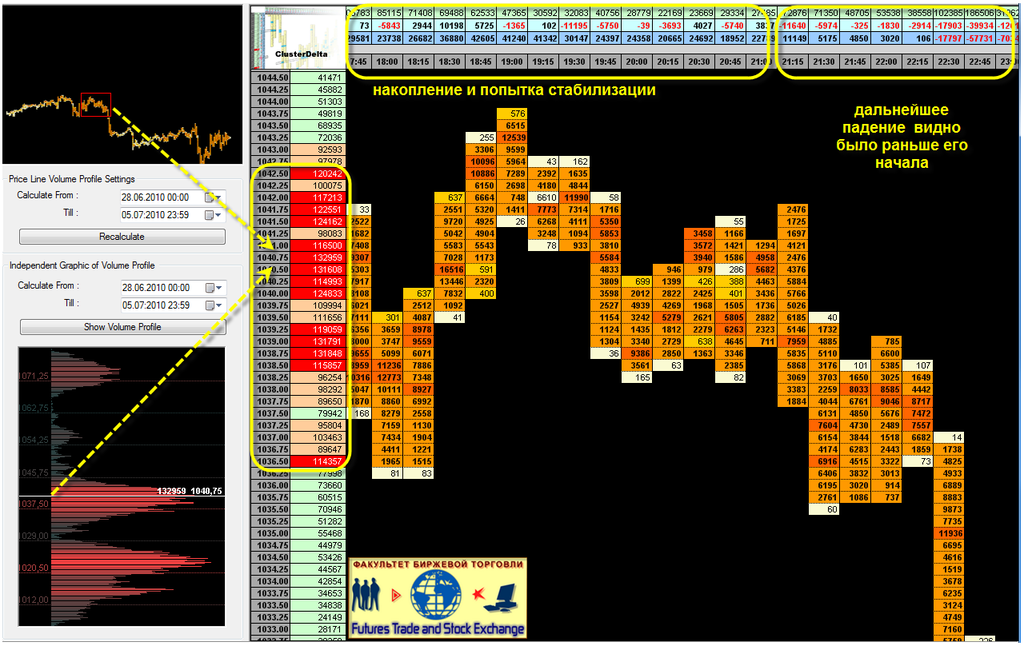Focus the Independent Graphic Calculate From date field
1024x646 pixels.
point(171,287)
